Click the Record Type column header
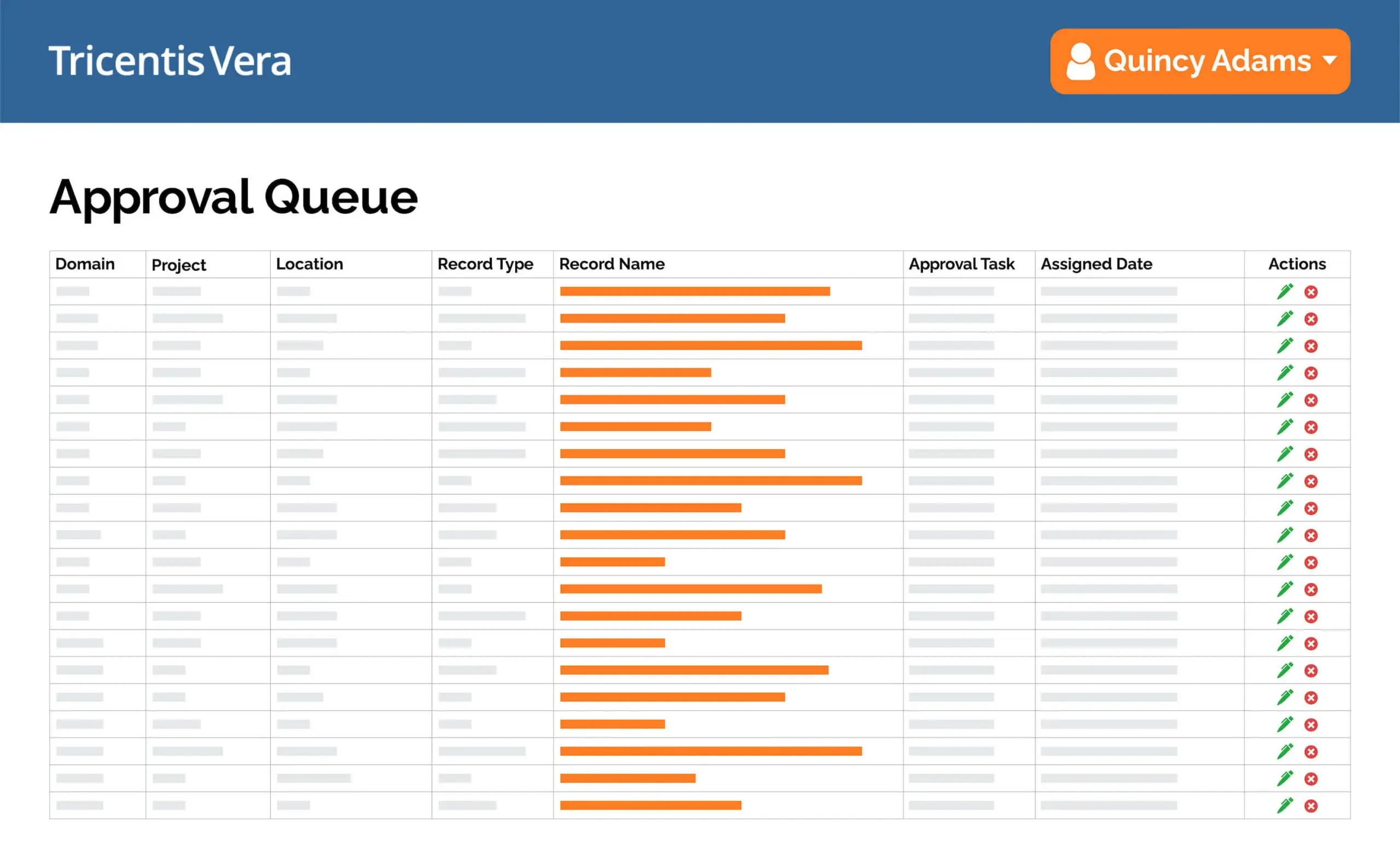 (485, 264)
